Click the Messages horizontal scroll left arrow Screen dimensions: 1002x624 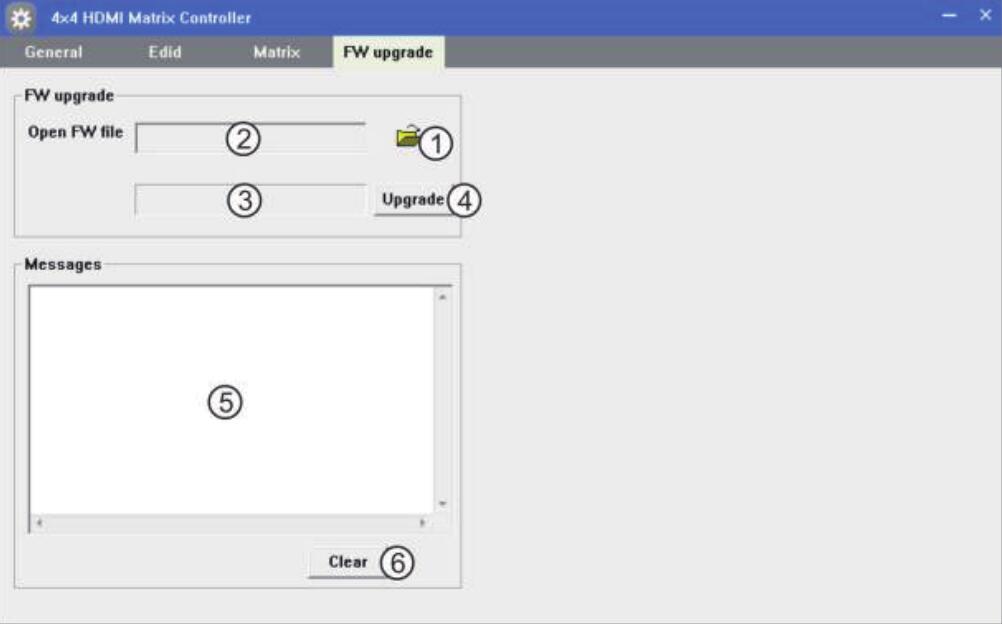(39, 523)
